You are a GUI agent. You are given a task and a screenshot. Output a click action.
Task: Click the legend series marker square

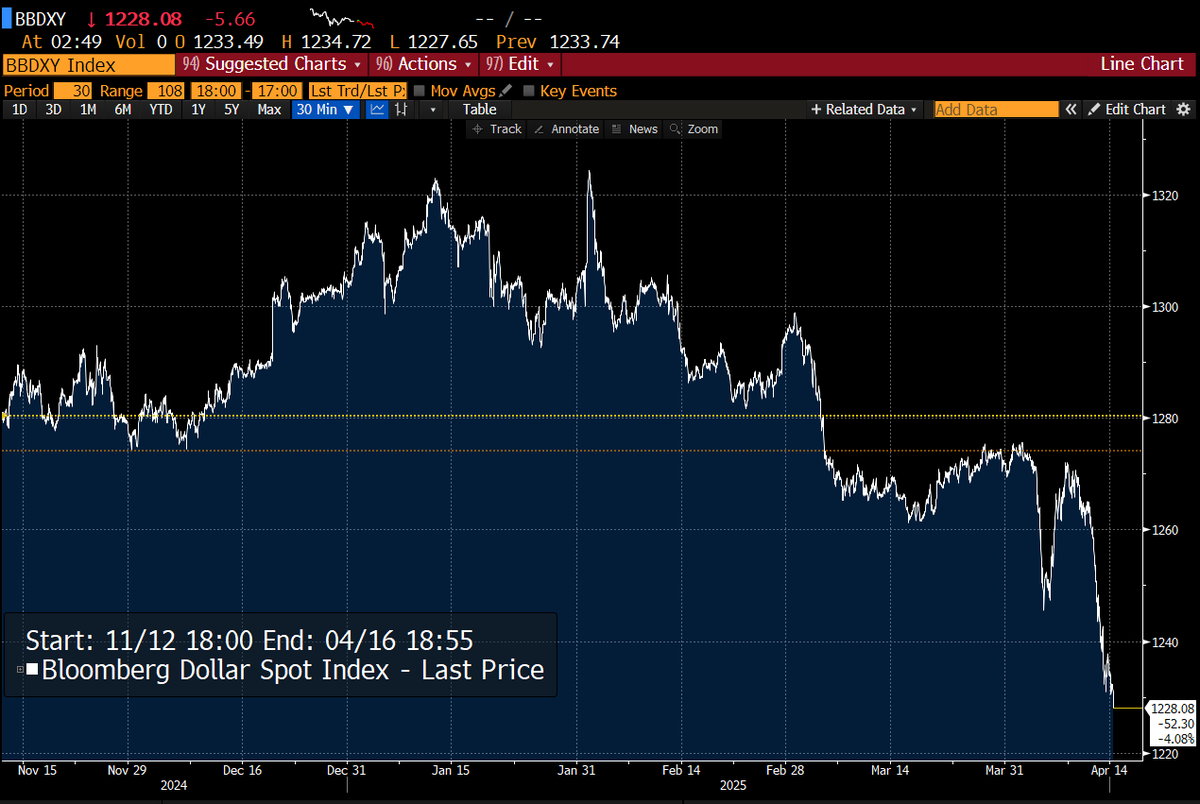pyautogui.click(x=32, y=670)
